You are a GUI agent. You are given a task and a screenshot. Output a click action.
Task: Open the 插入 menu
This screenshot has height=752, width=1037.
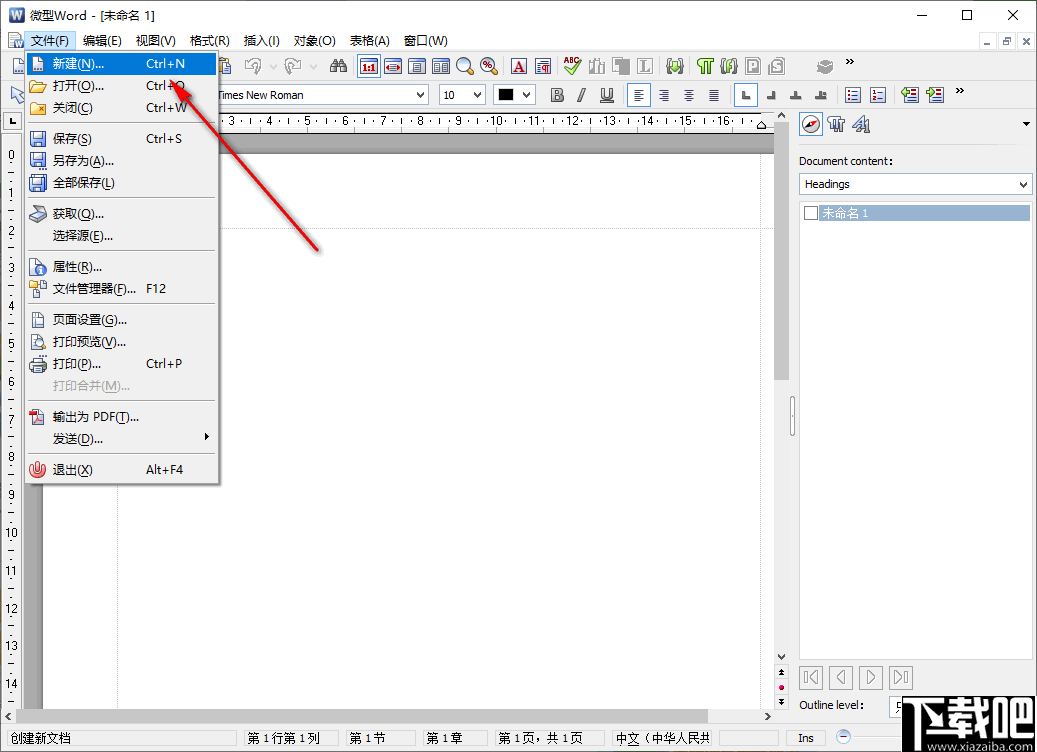click(260, 40)
